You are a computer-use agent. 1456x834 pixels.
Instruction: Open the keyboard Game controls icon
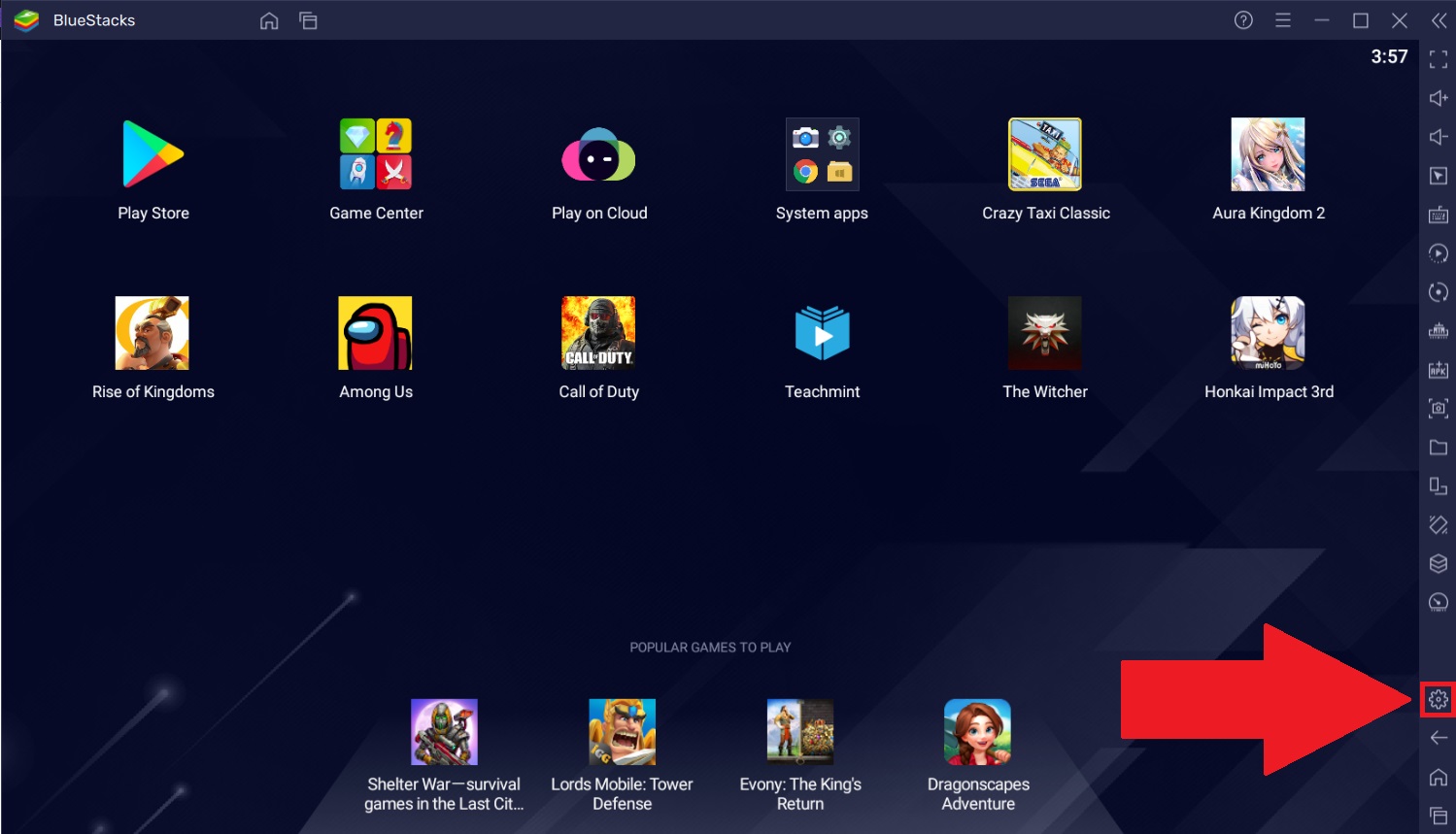tap(1439, 215)
